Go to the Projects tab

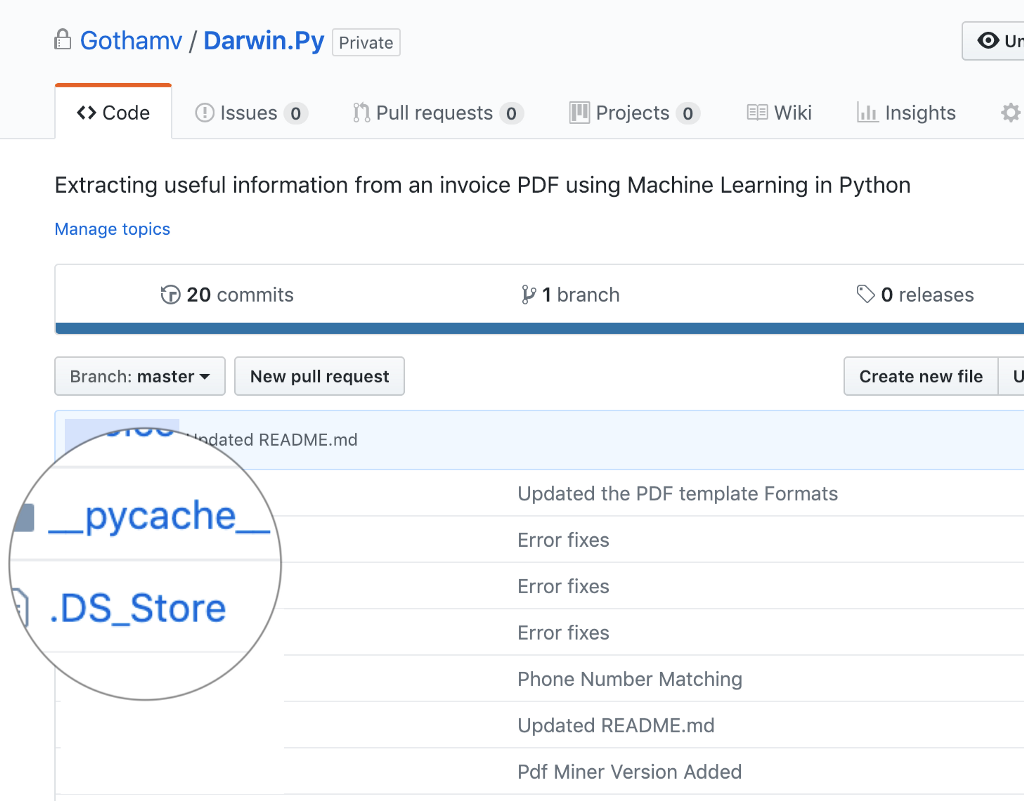[633, 113]
